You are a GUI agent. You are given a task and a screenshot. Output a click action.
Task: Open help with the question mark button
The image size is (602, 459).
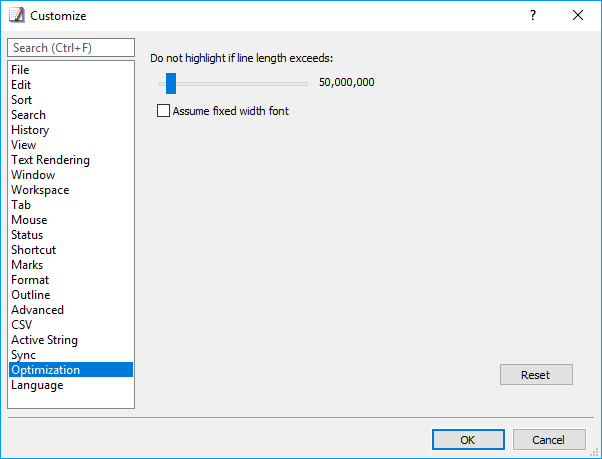tap(533, 15)
